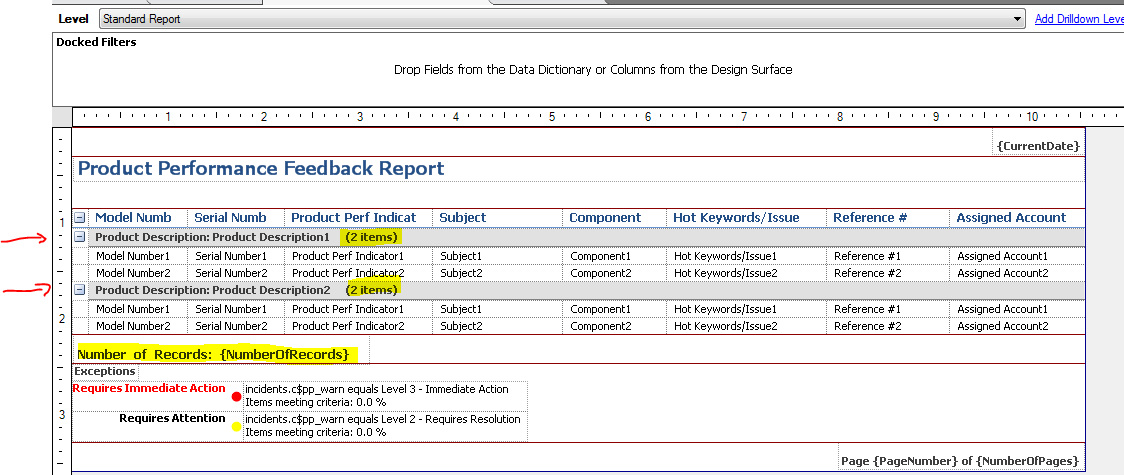
Task: Click the Level label beside the dropdown
Action: tap(73, 19)
